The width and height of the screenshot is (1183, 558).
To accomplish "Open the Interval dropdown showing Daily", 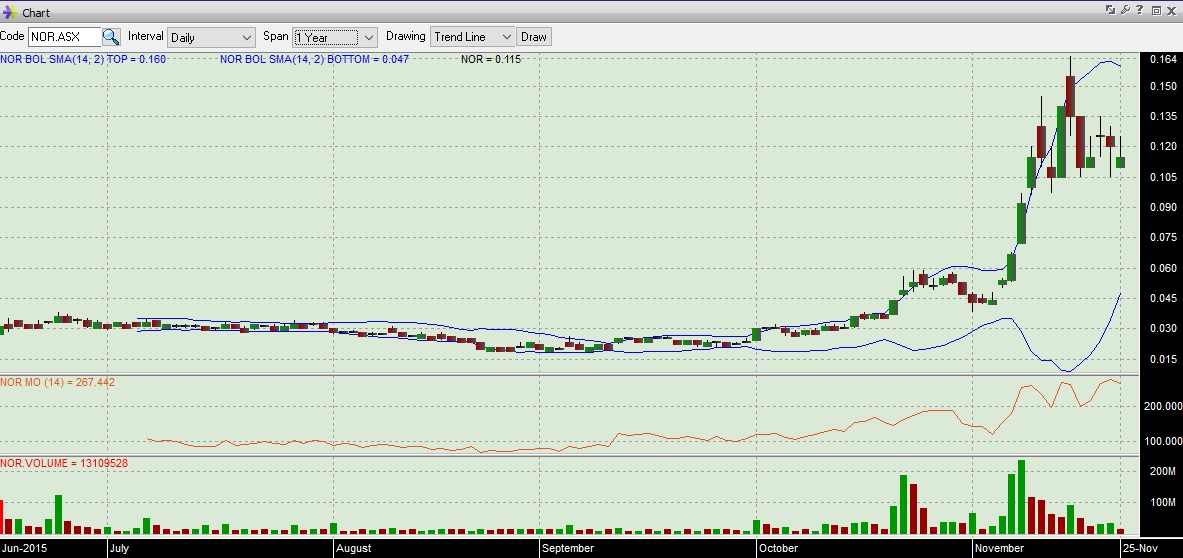I will 211,37.
